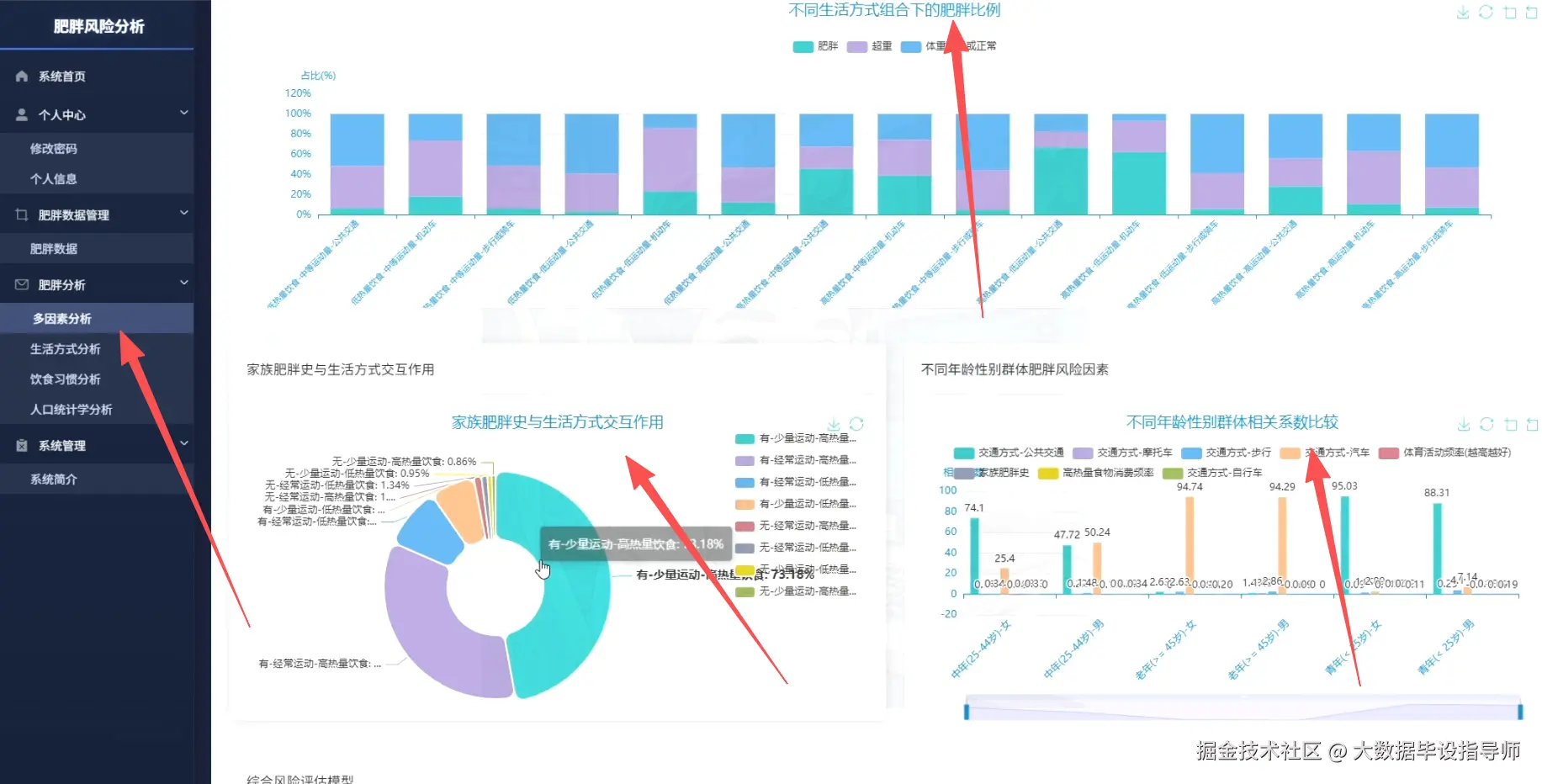Image resolution: width=1542 pixels, height=784 pixels.
Task: Toggle 交通方式-自行车 series in the legend
Action: pyautogui.click(x=1212, y=473)
